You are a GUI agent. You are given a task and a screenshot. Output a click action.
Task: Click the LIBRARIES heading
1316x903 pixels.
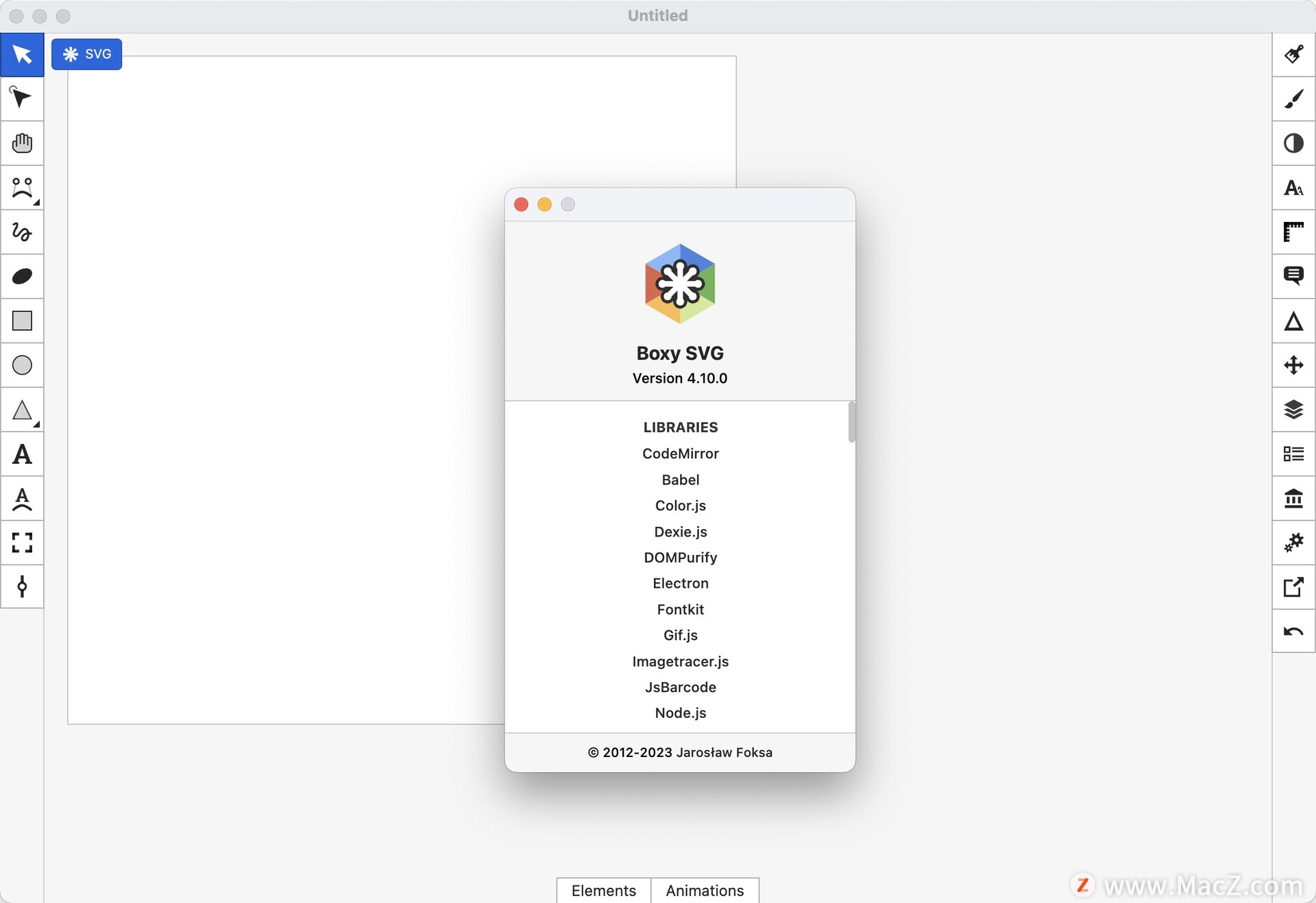[680, 427]
